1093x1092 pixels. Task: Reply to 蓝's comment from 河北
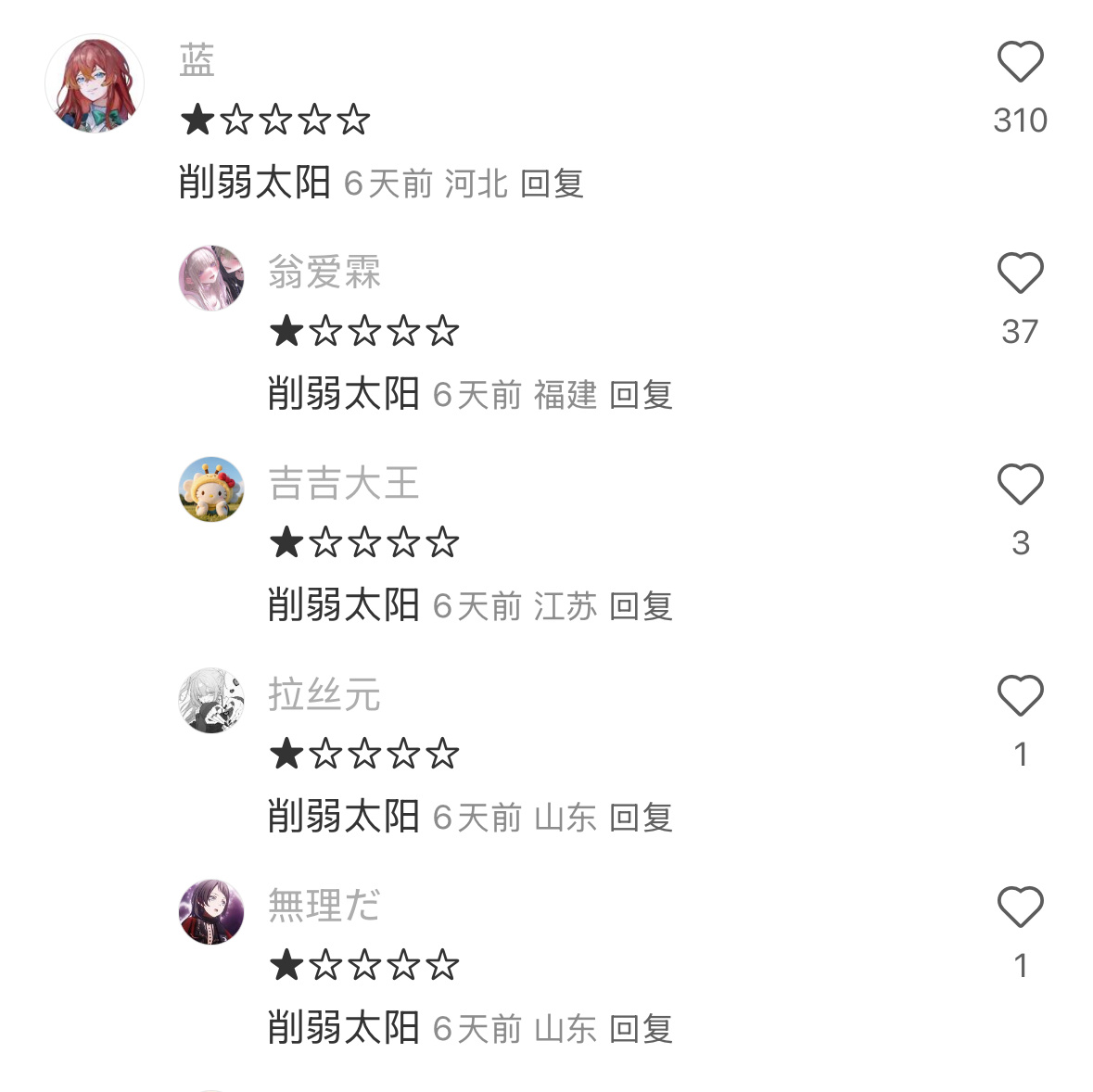(x=552, y=184)
